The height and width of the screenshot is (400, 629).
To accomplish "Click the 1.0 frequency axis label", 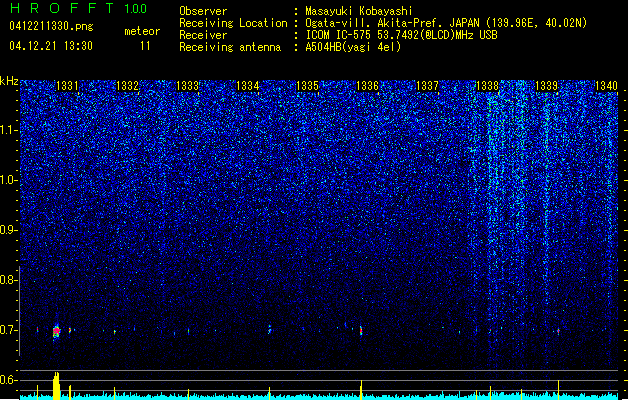I will (x=9, y=180).
